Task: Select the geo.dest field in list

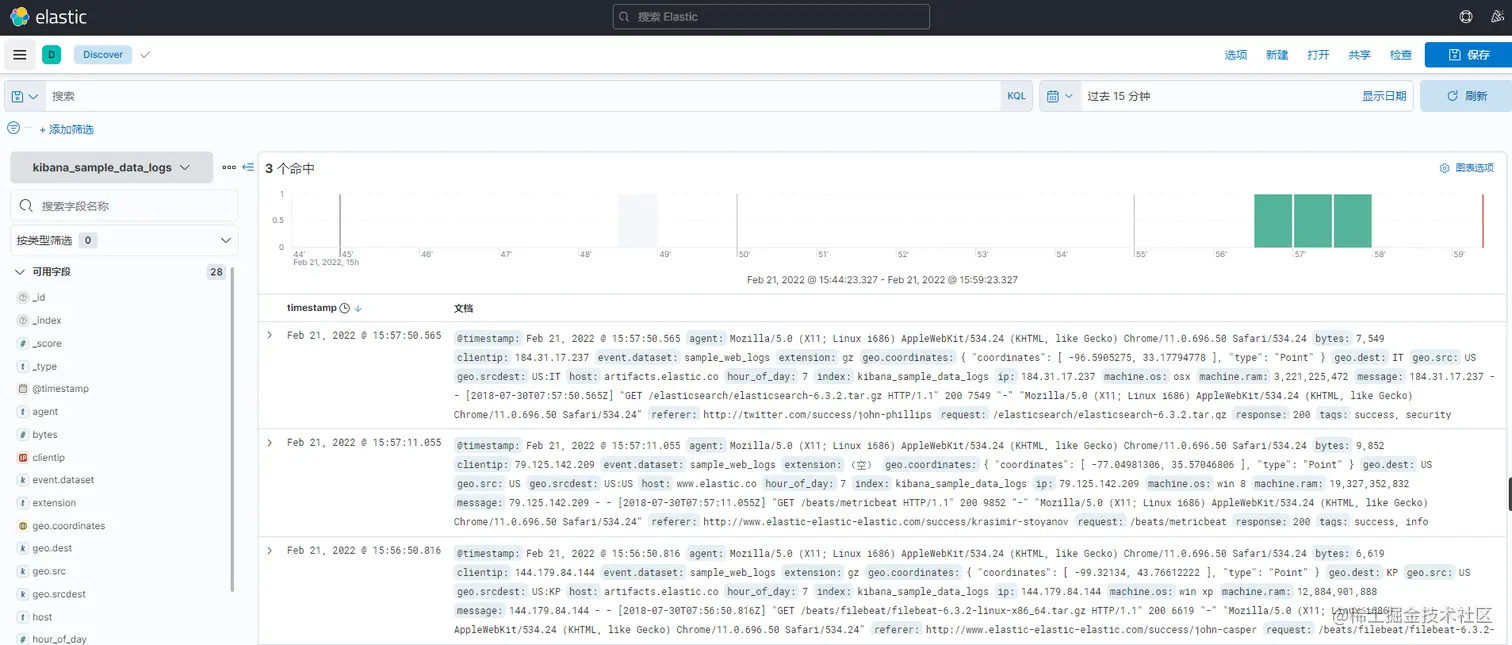Action: (52, 548)
